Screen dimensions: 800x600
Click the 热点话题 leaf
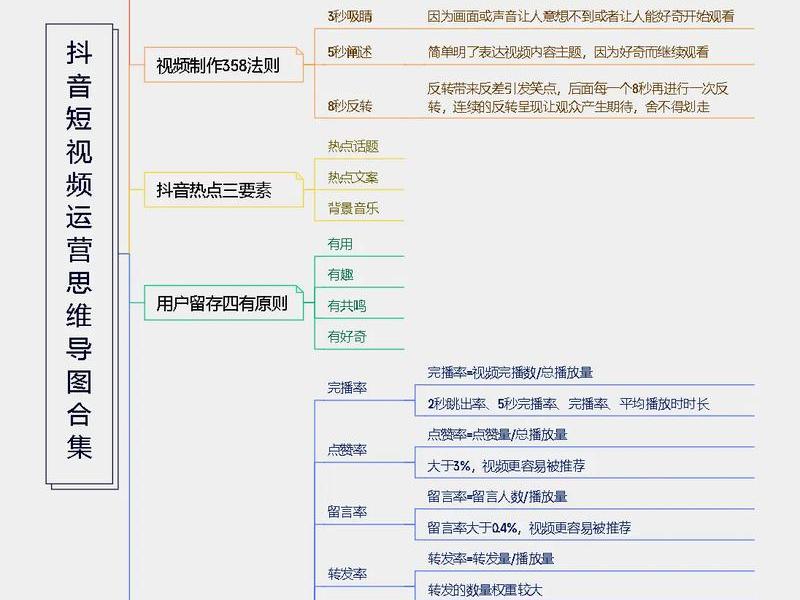[353, 146]
